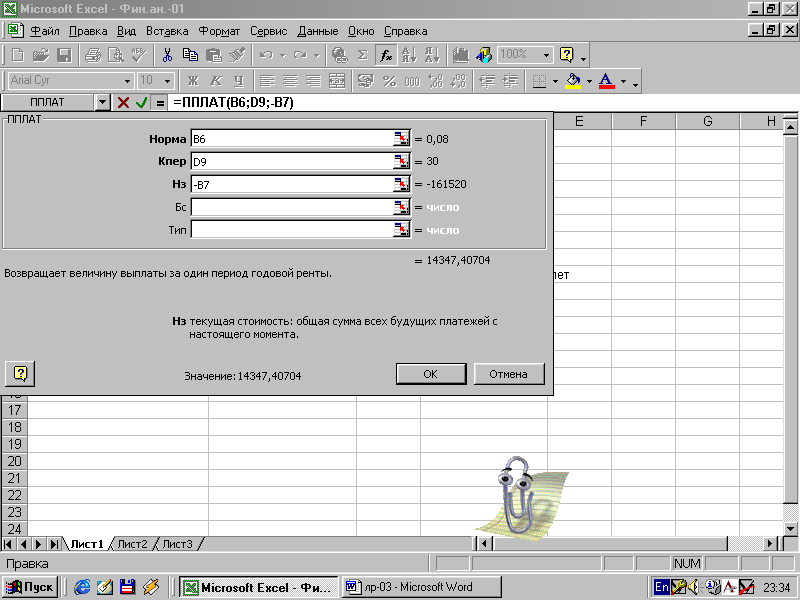Click red font color A icon
800x600 pixels.
click(x=607, y=81)
